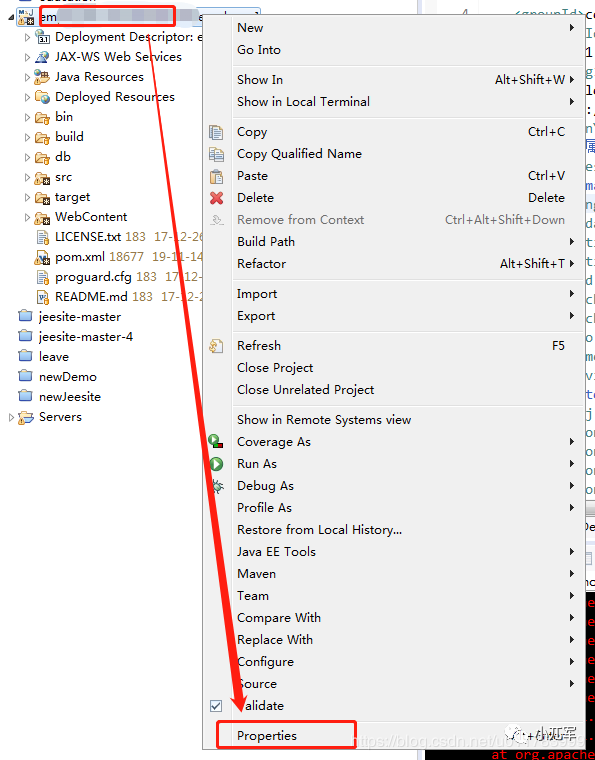
Task: Expand the Java Resources node
Action: (x=27, y=77)
